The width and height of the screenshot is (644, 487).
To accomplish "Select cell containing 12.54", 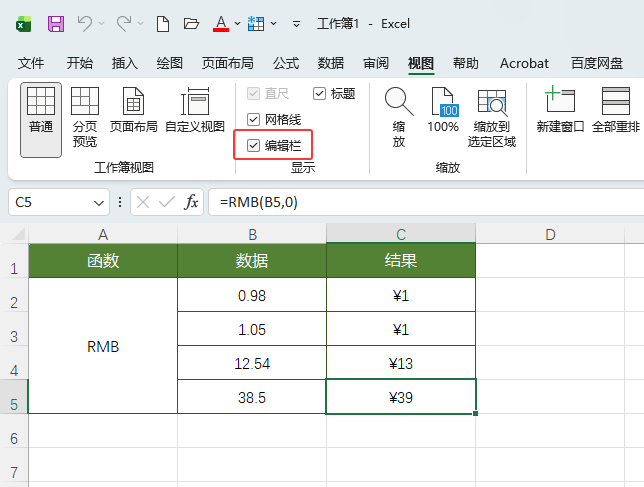I will coord(252,363).
